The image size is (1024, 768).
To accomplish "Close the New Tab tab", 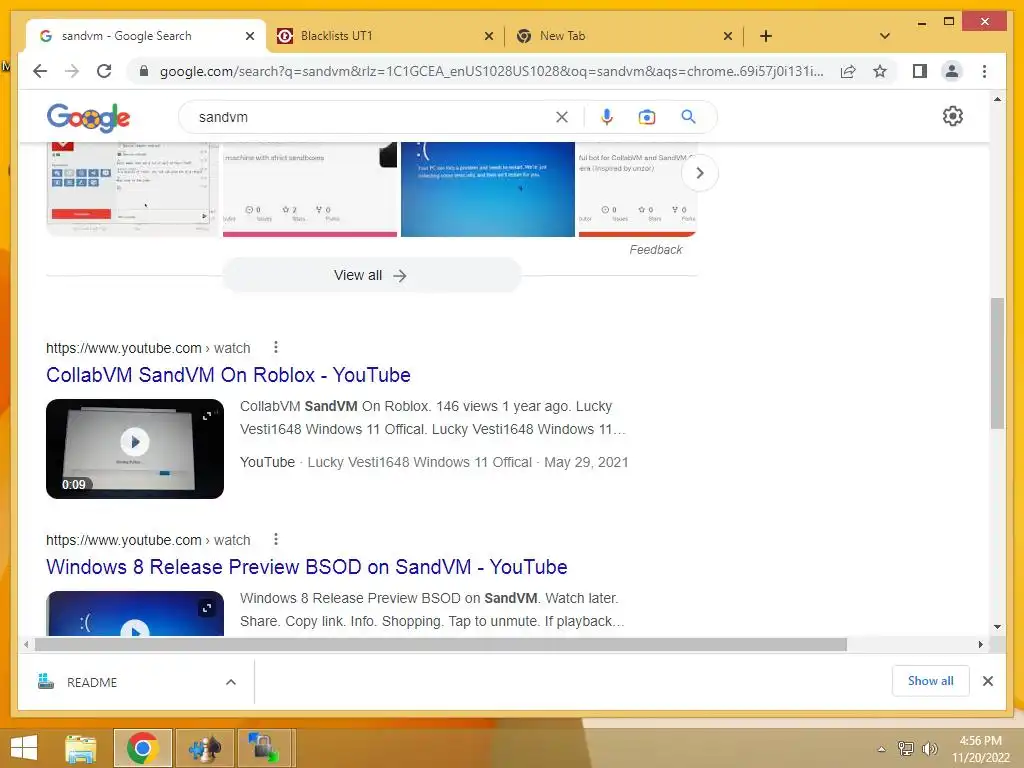I will point(728,36).
